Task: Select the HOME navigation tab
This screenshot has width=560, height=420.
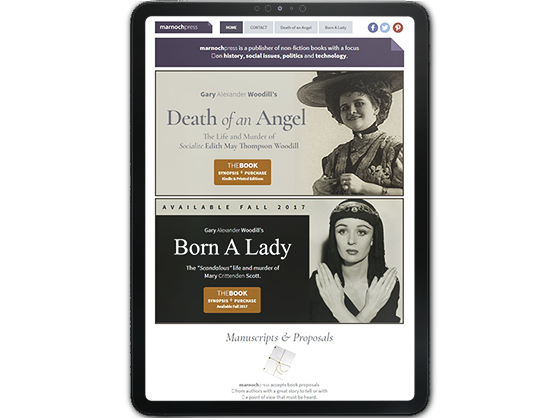Action: coord(231,28)
